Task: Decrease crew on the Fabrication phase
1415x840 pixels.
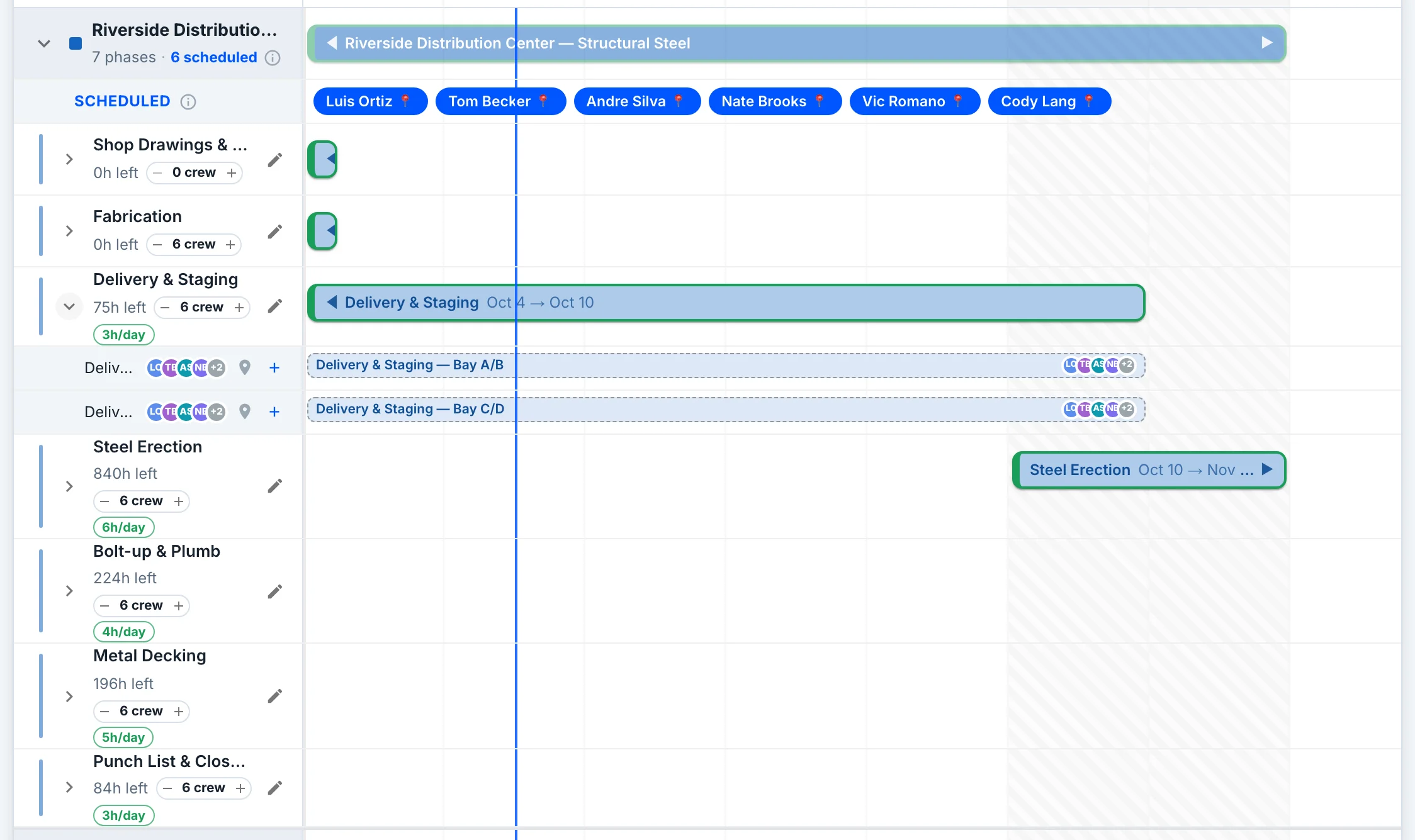Action: (x=158, y=245)
